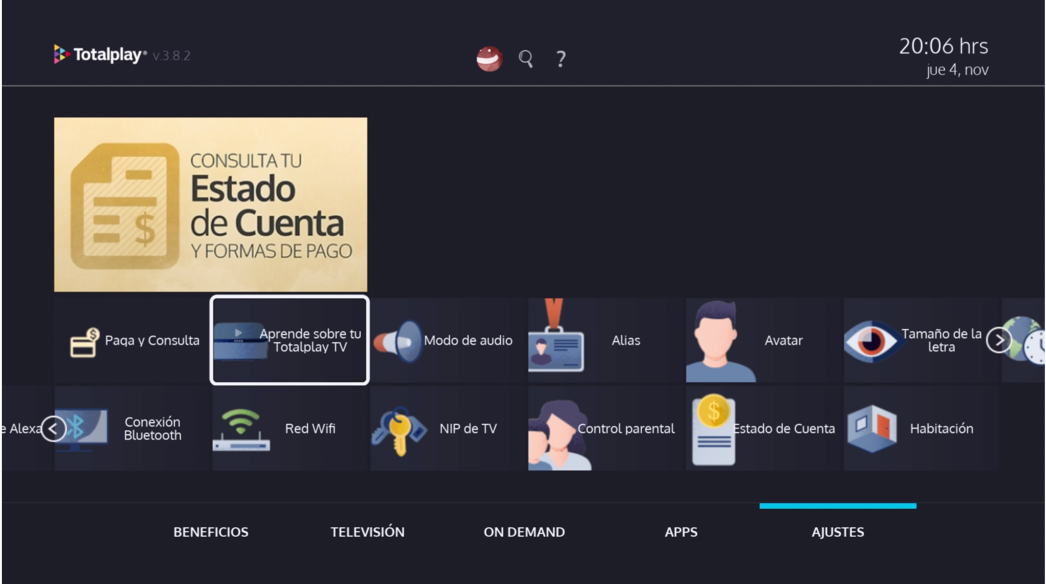1046x584 pixels.
Task: Select the Paga y Consulta tile
Action: pos(132,340)
